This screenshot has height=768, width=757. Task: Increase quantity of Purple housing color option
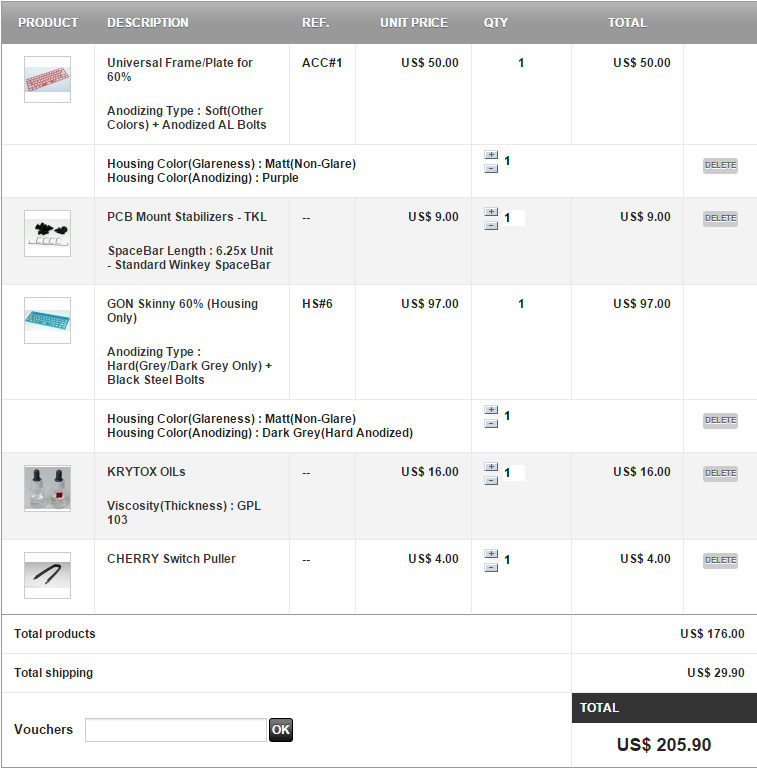[491, 155]
